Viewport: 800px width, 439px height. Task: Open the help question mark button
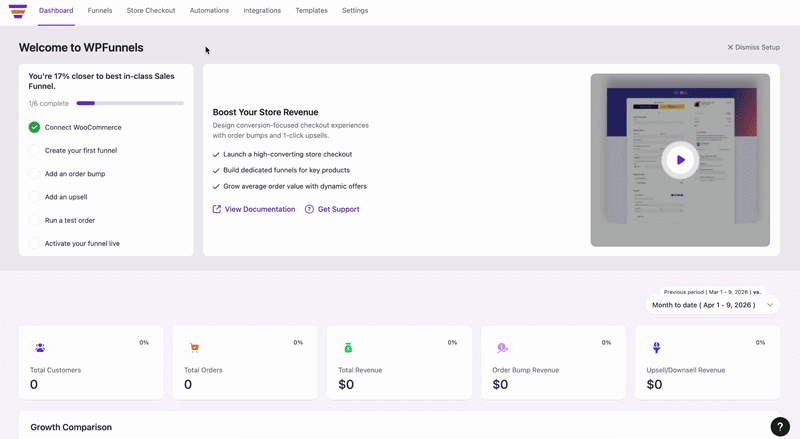(780, 426)
